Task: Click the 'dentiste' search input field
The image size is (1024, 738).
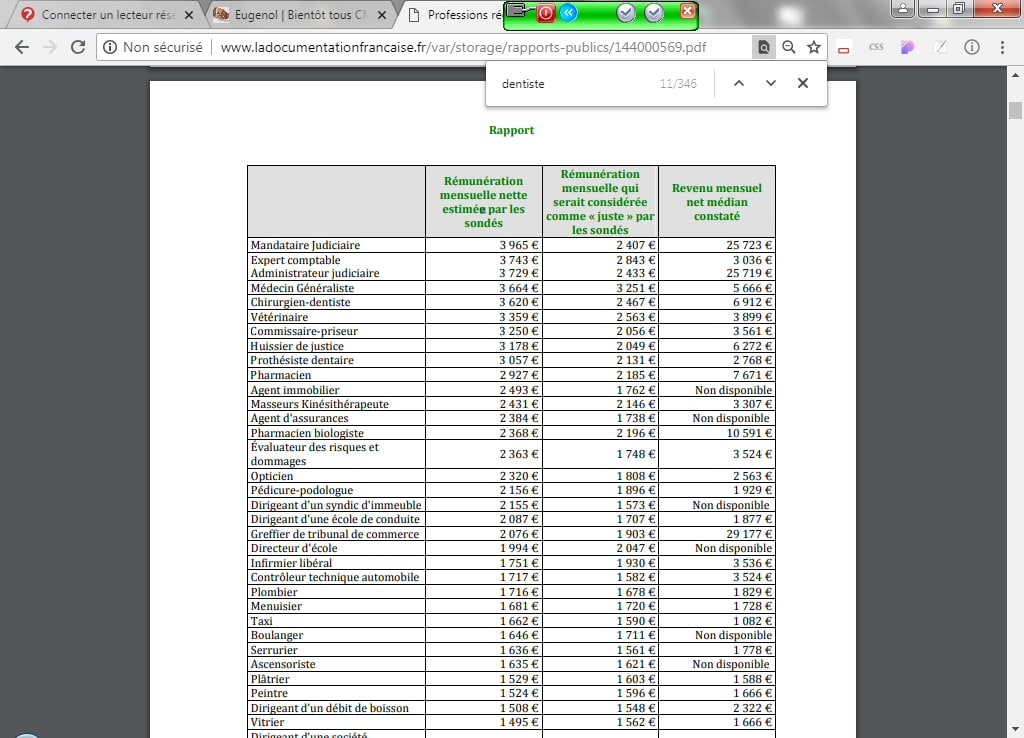Action: [570, 84]
